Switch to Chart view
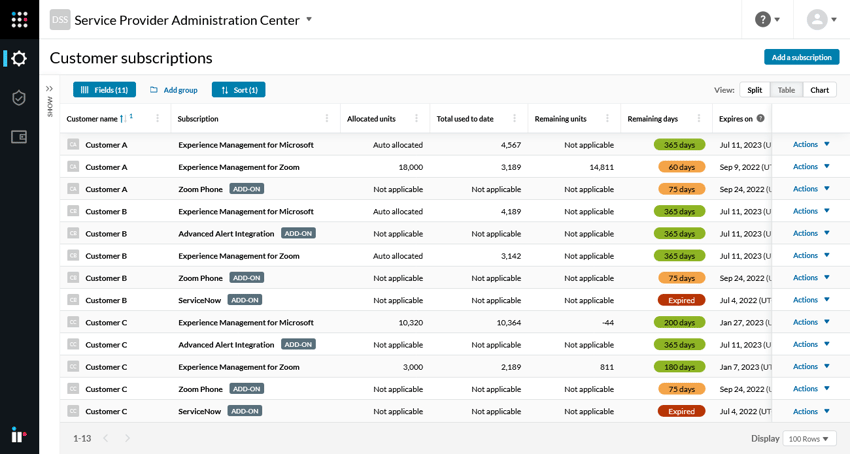 819,90
